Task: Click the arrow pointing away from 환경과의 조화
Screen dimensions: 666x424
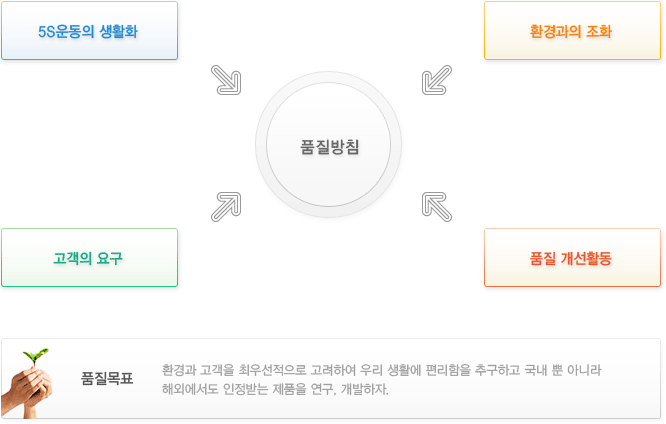Action: coord(437,80)
